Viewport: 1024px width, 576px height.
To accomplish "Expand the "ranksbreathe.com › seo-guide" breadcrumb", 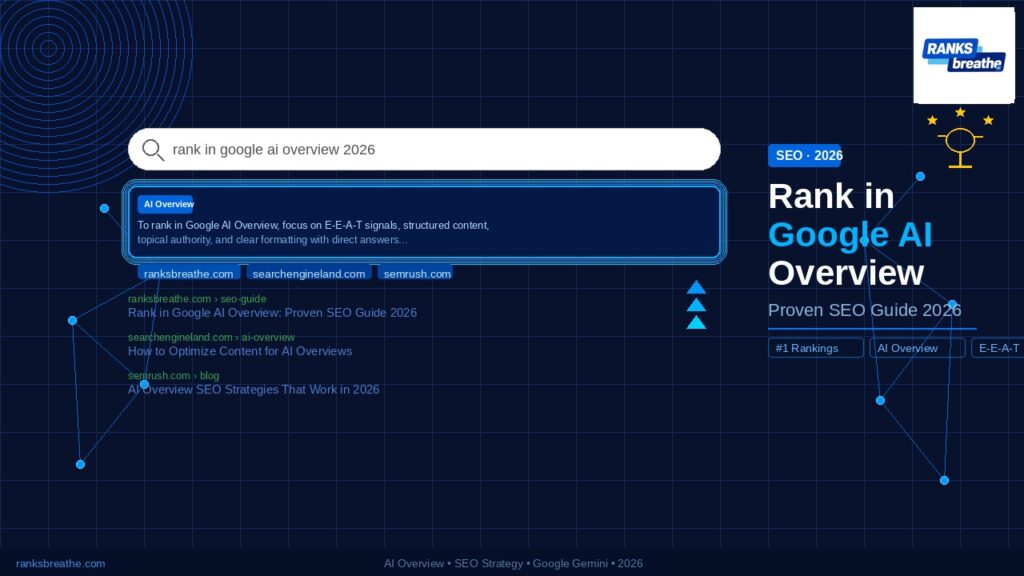I will pos(197,298).
